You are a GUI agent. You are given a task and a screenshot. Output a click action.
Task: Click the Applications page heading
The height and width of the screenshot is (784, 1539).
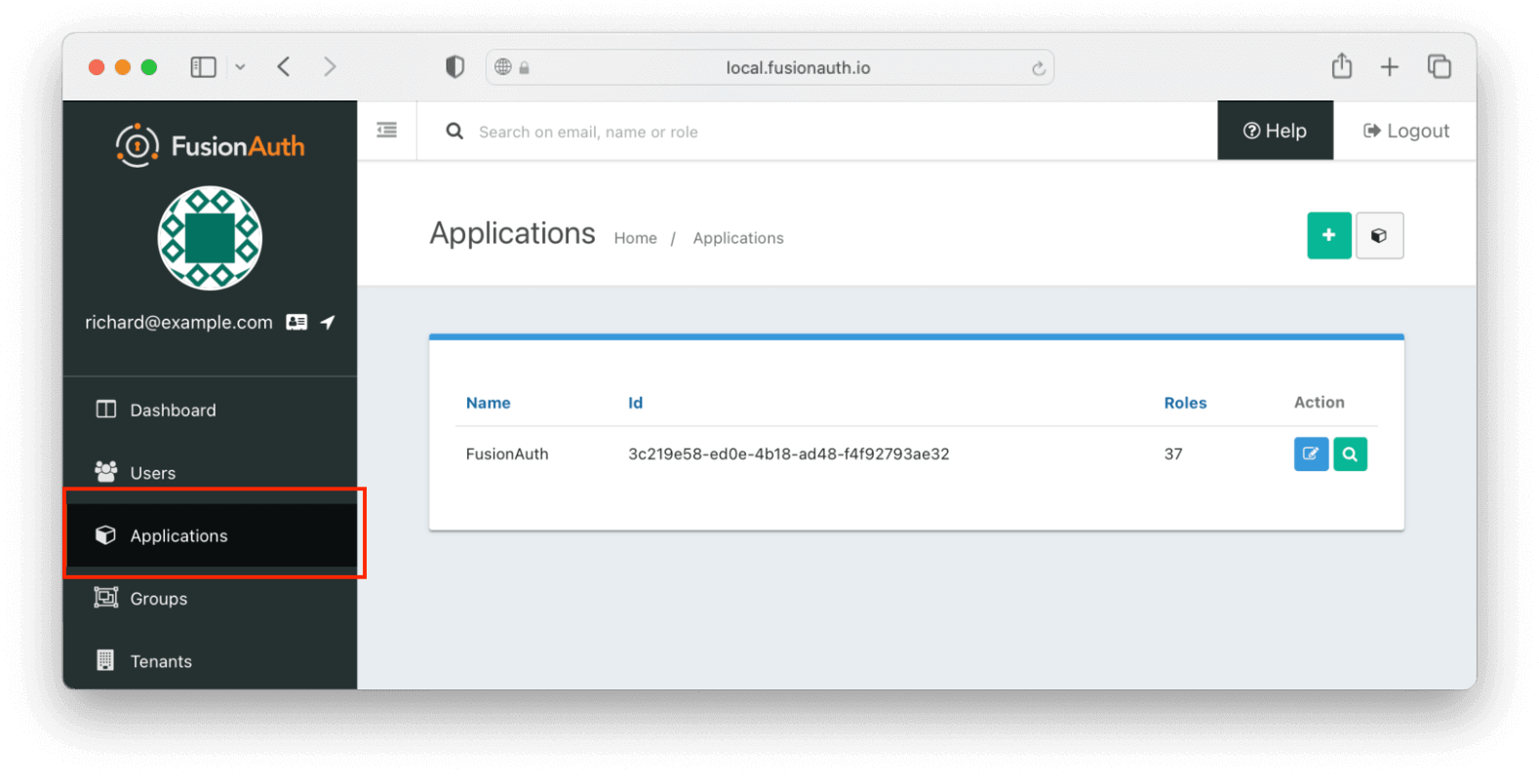point(512,234)
